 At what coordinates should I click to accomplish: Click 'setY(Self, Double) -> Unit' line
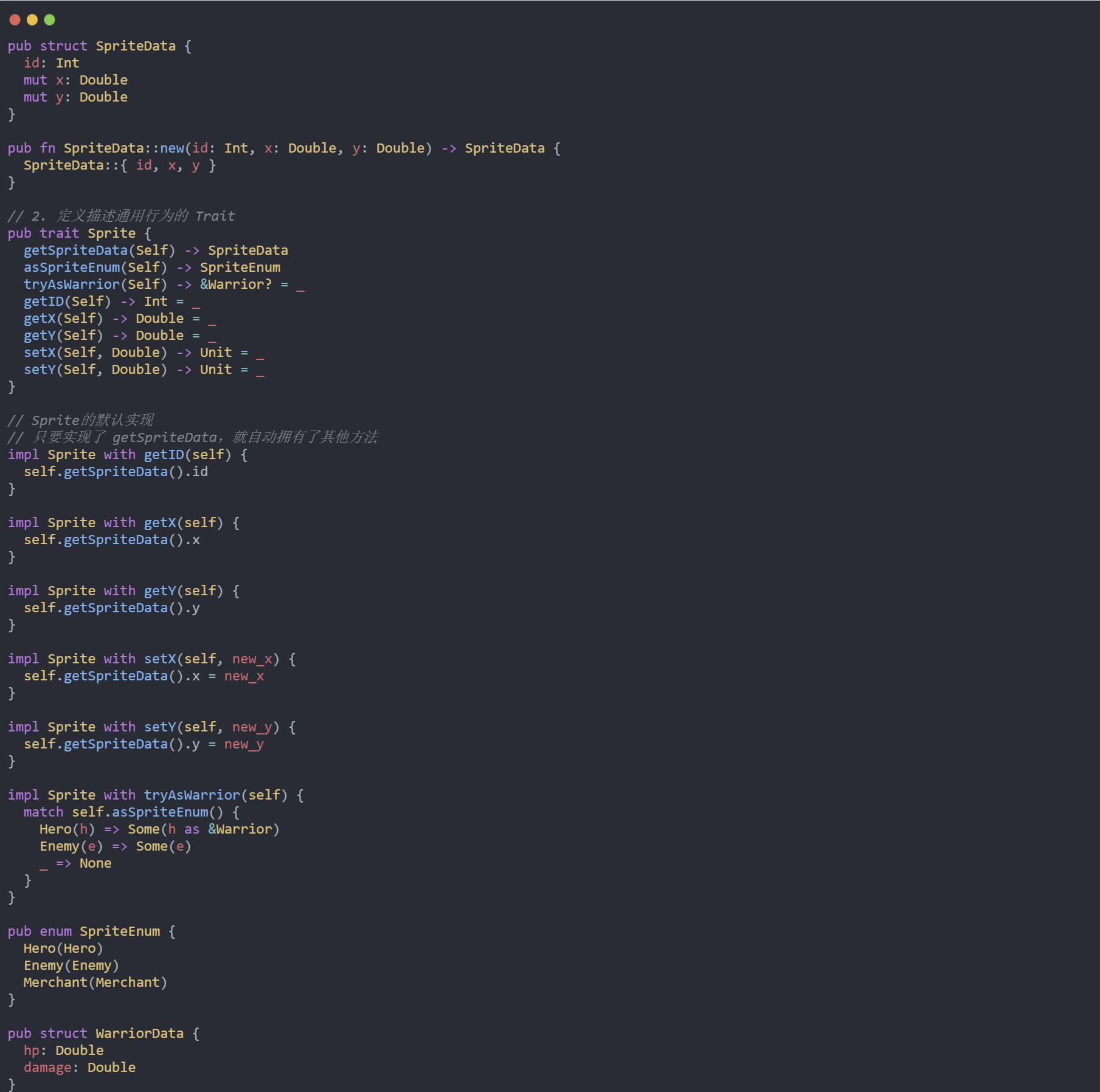[144, 370]
